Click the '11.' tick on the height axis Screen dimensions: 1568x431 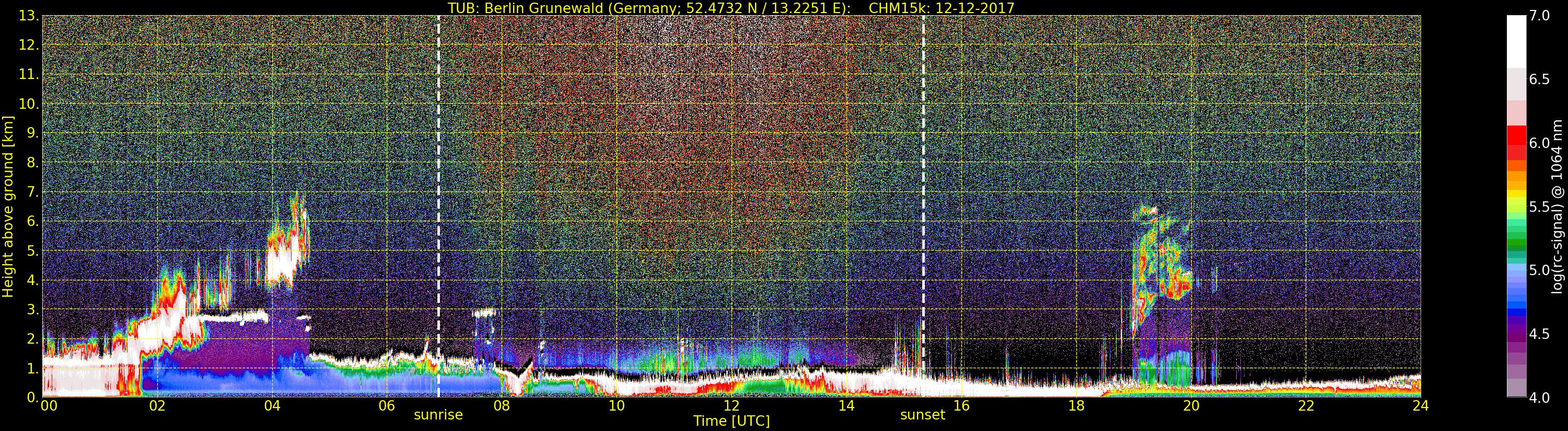click(29, 74)
